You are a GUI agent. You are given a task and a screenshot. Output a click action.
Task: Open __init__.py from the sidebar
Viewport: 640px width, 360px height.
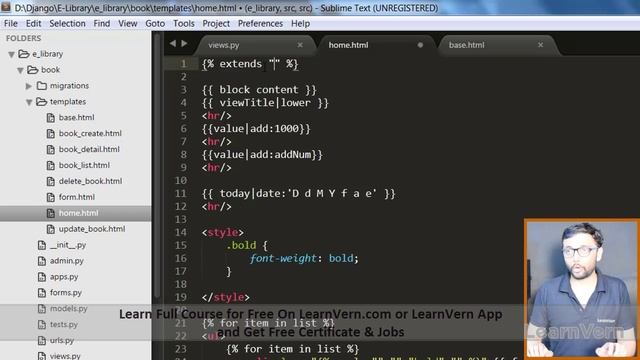pos(68,245)
